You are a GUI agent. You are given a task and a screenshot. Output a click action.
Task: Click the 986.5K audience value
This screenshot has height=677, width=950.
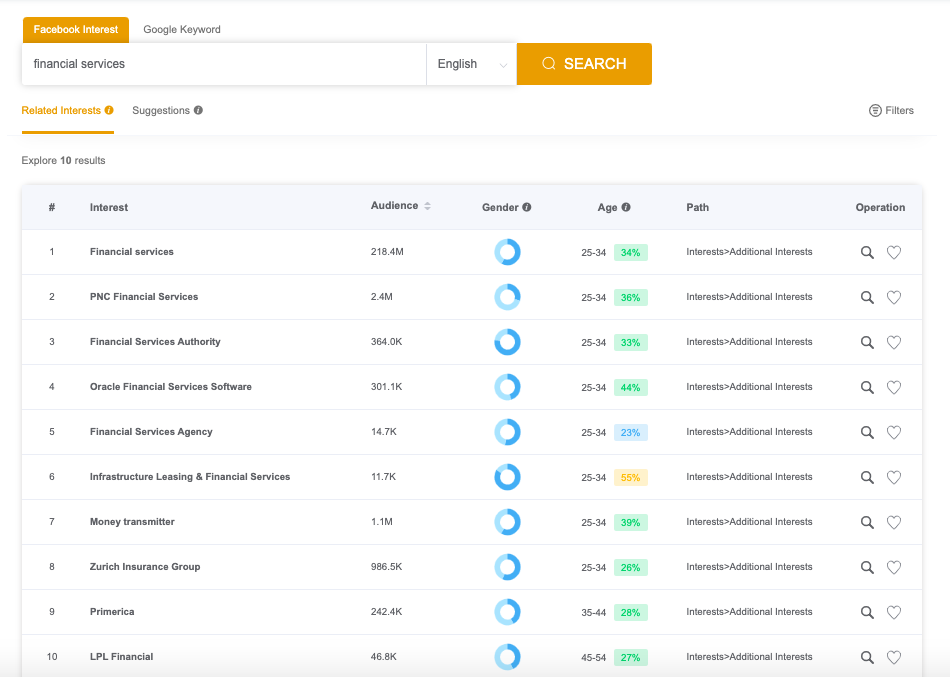pos(387,567)
